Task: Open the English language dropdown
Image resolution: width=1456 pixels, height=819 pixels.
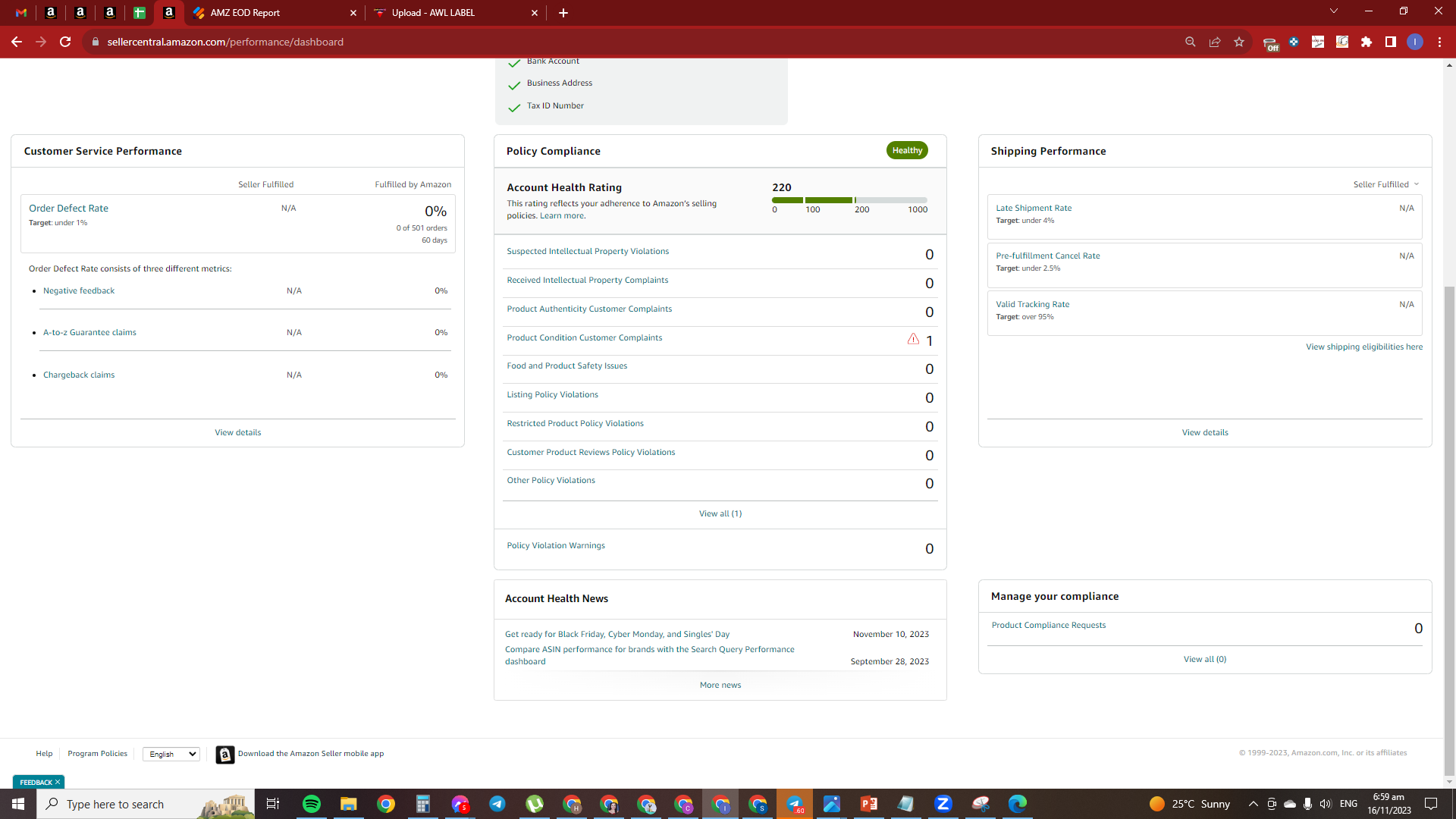Action: [171, 754]
